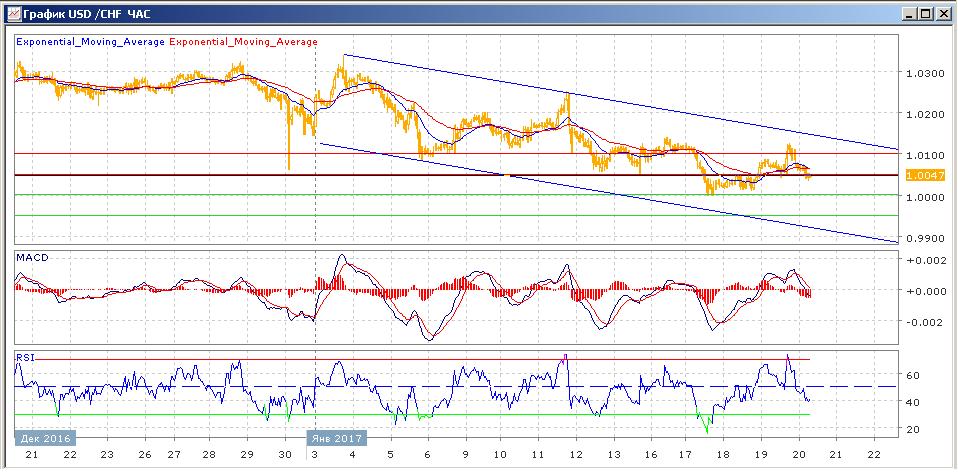Click the chart window icon in title bar
The height and width of the screenshot is (474, 958).
click(x=14, y=14)
